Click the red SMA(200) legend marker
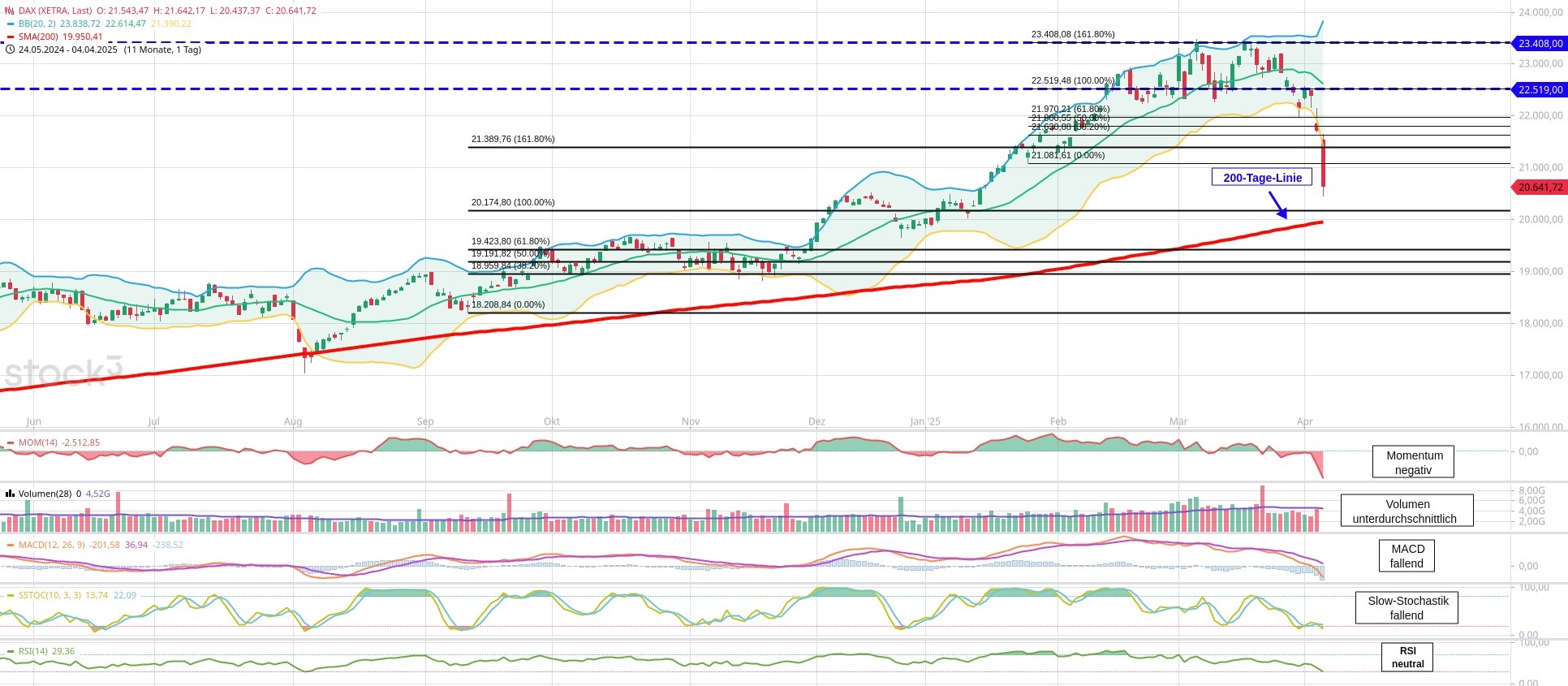This screenshot has width=1568, height=686. tap(11, 37)
